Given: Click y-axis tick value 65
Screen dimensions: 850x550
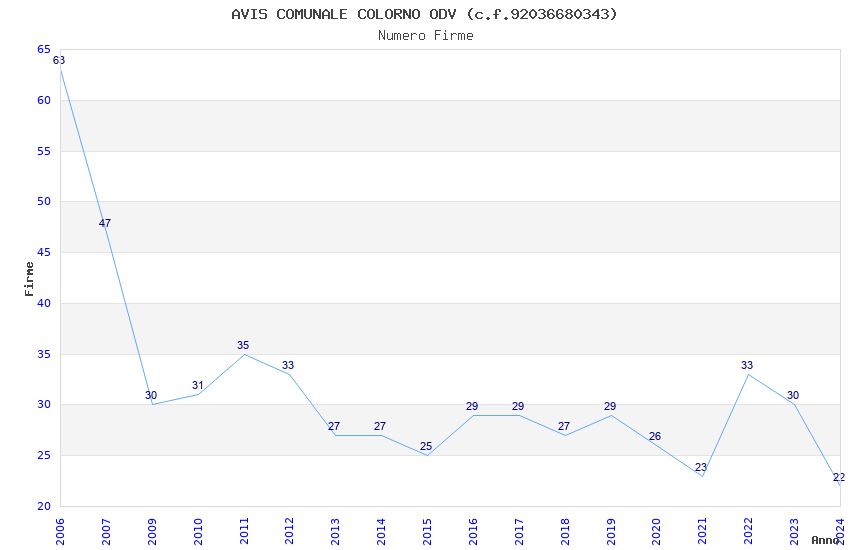Looking at the screenshot, I should click(x=44, y=49).
